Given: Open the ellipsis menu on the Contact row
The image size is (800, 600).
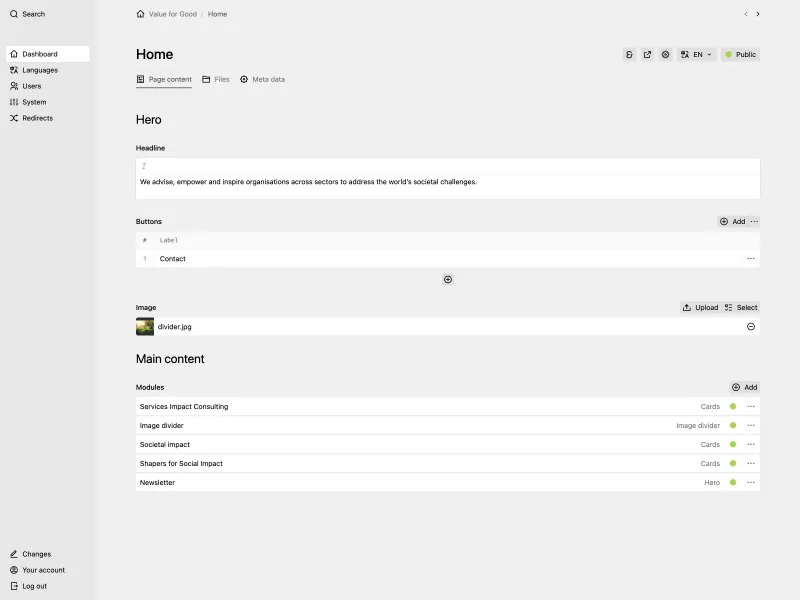Looking at the screenshot, I should [751, 258].
